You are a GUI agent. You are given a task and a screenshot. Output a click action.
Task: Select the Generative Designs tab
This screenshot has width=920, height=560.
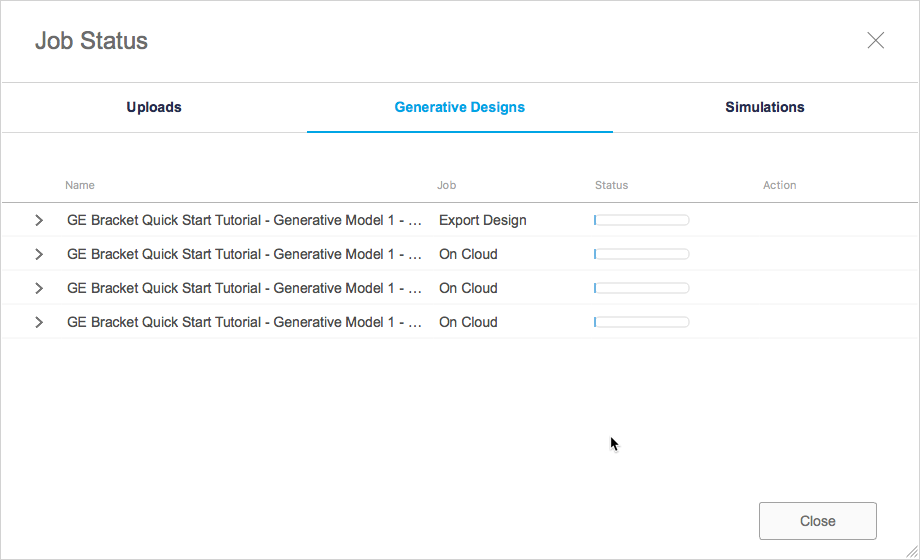point(460,107)
